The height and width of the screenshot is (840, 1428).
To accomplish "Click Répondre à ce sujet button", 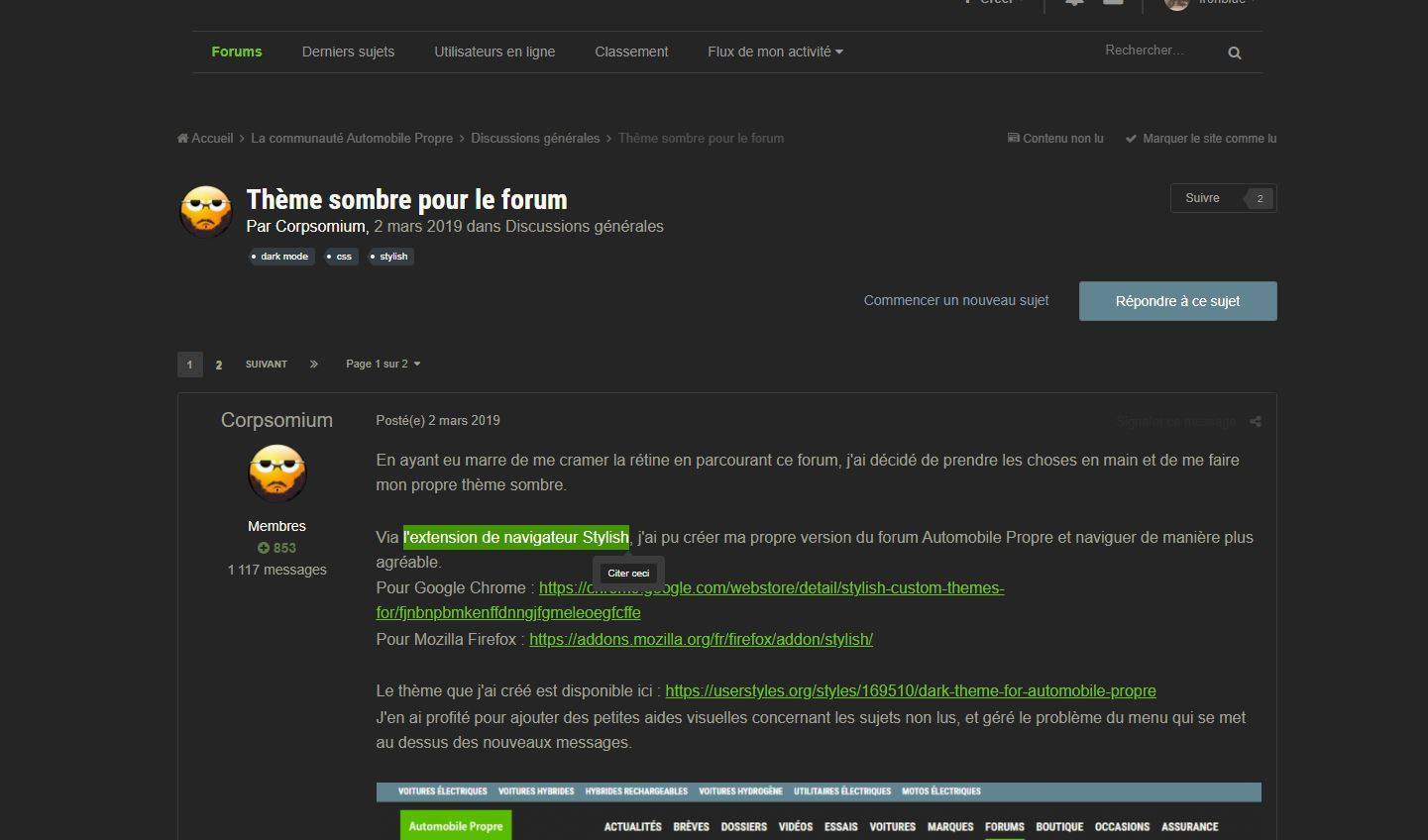I will coord(1177,301).
